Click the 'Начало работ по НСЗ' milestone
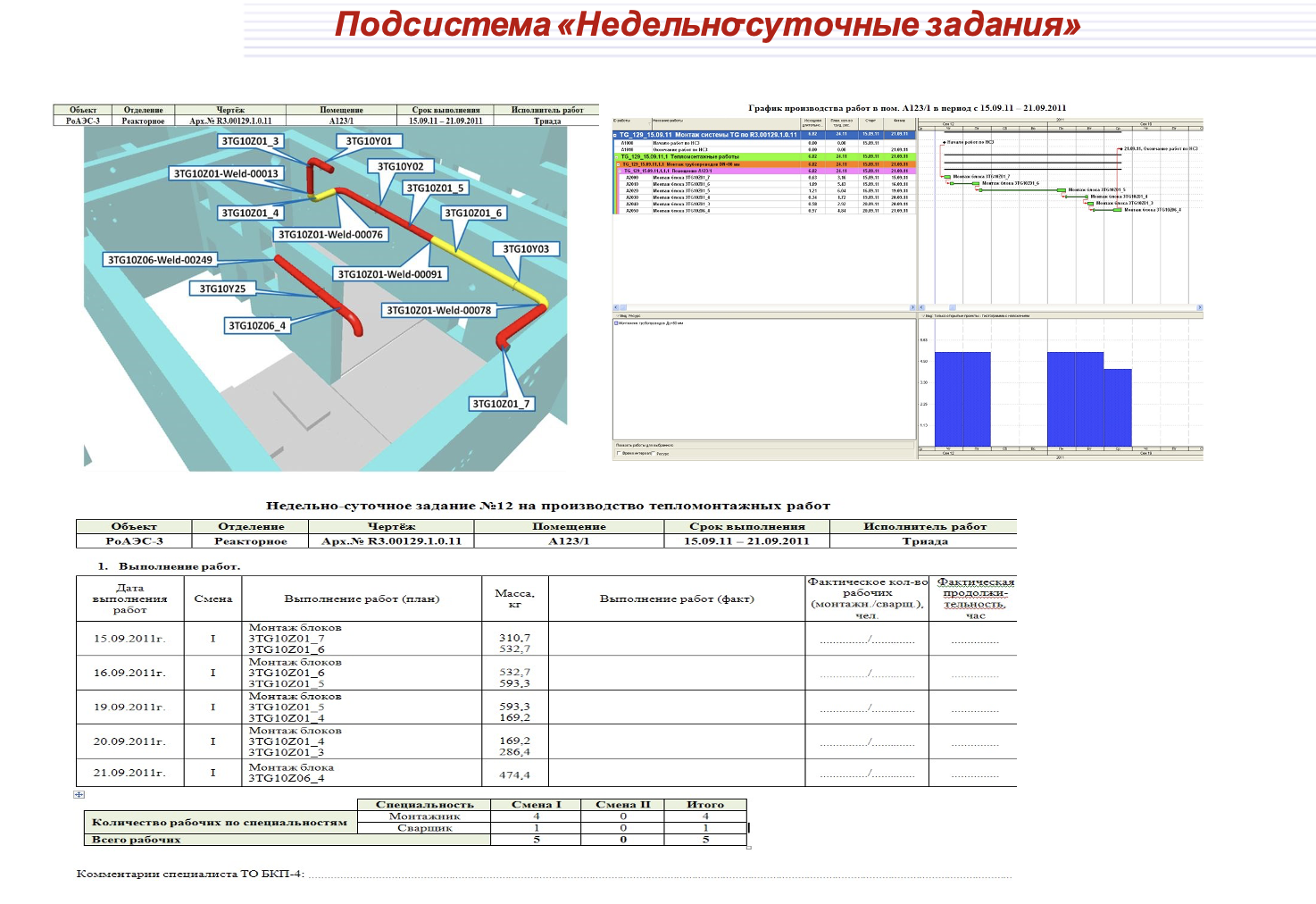This screenshot has height=904, width=1316. pos(945,142)
